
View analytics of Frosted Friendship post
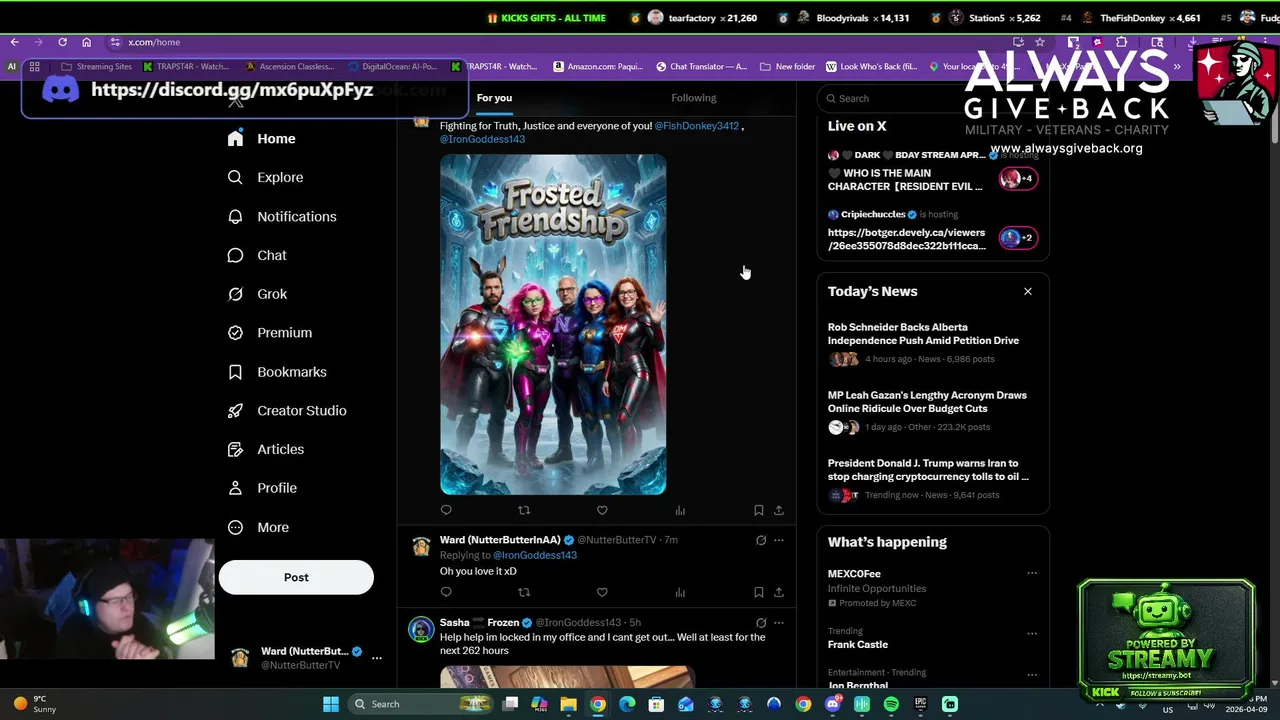(680, 511)
